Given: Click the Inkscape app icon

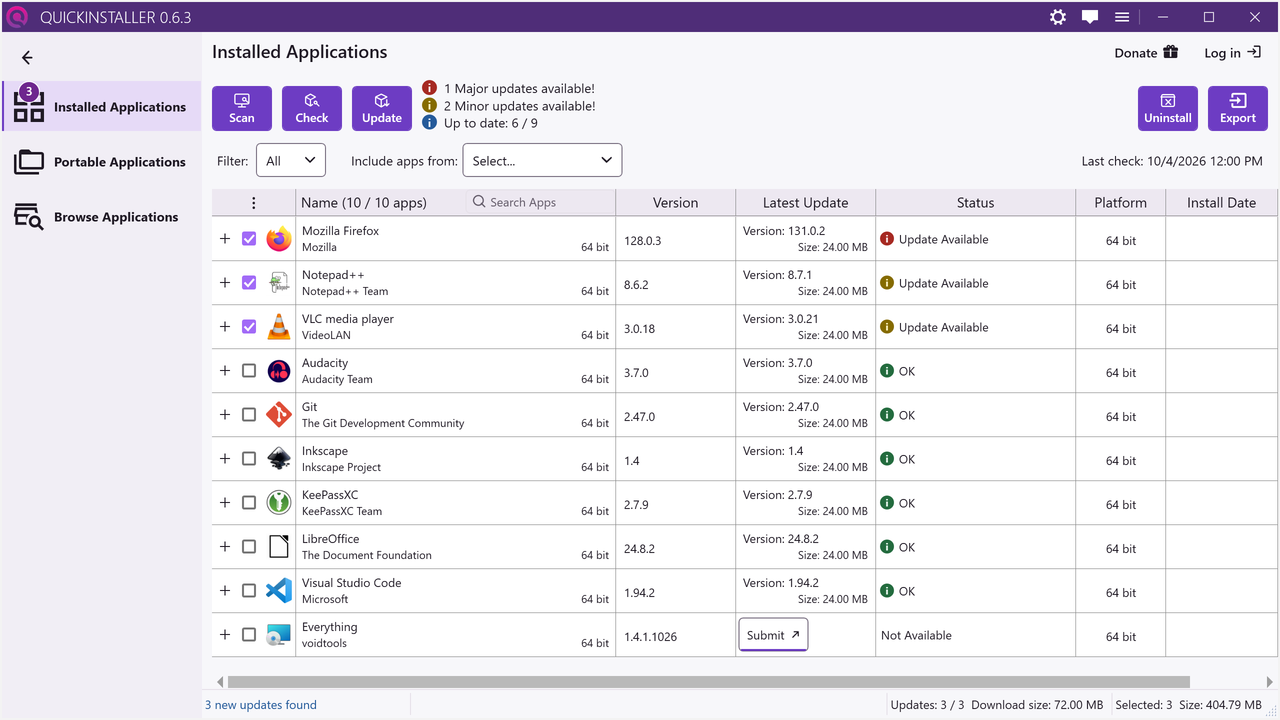Looking at the screenshot, I should click(279, 459).
